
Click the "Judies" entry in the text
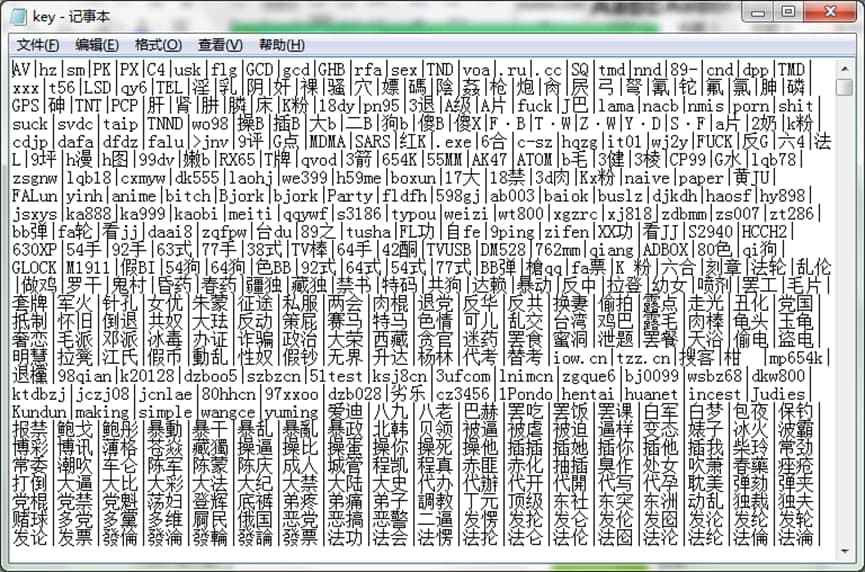[x=778, y=394]
